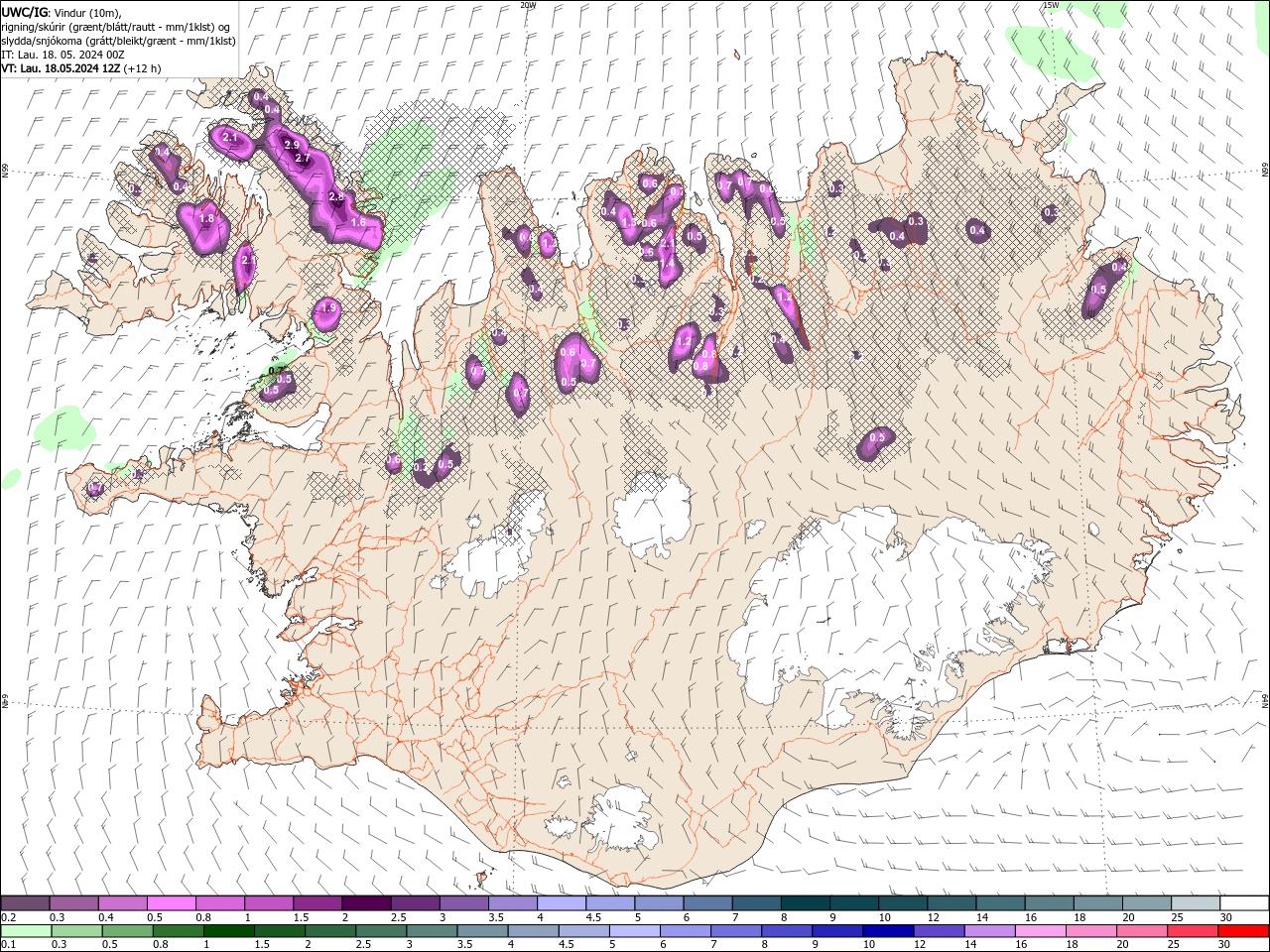Click the dark teal 8–9 swatch in the top legend row
The height and width of the screenshot is (952, 1270).
805,903
